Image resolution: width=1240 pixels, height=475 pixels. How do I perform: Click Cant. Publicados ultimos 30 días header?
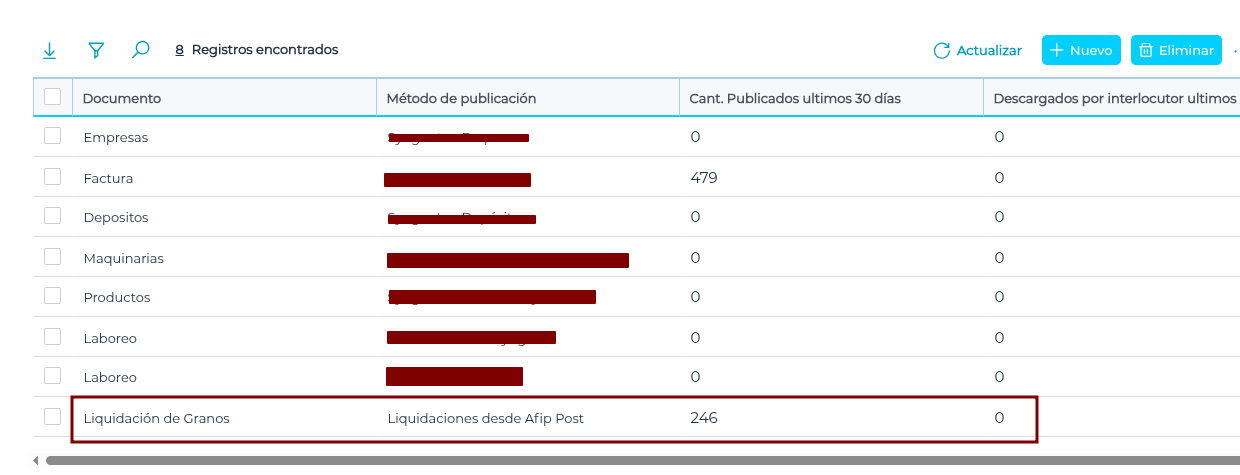pos(795,98)
